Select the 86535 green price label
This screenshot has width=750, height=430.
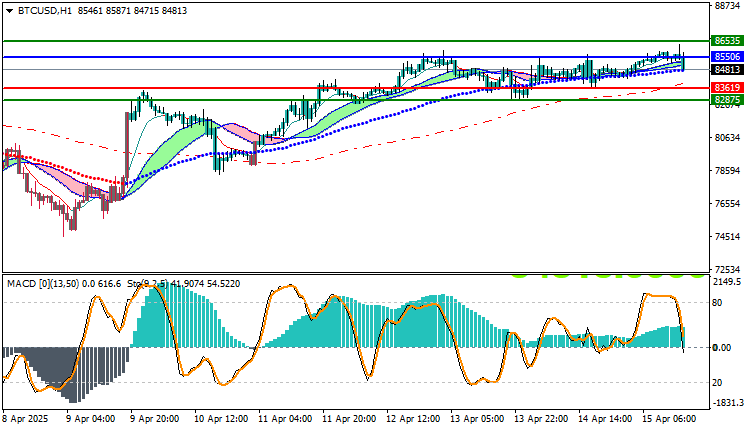[x=728, y=41]
